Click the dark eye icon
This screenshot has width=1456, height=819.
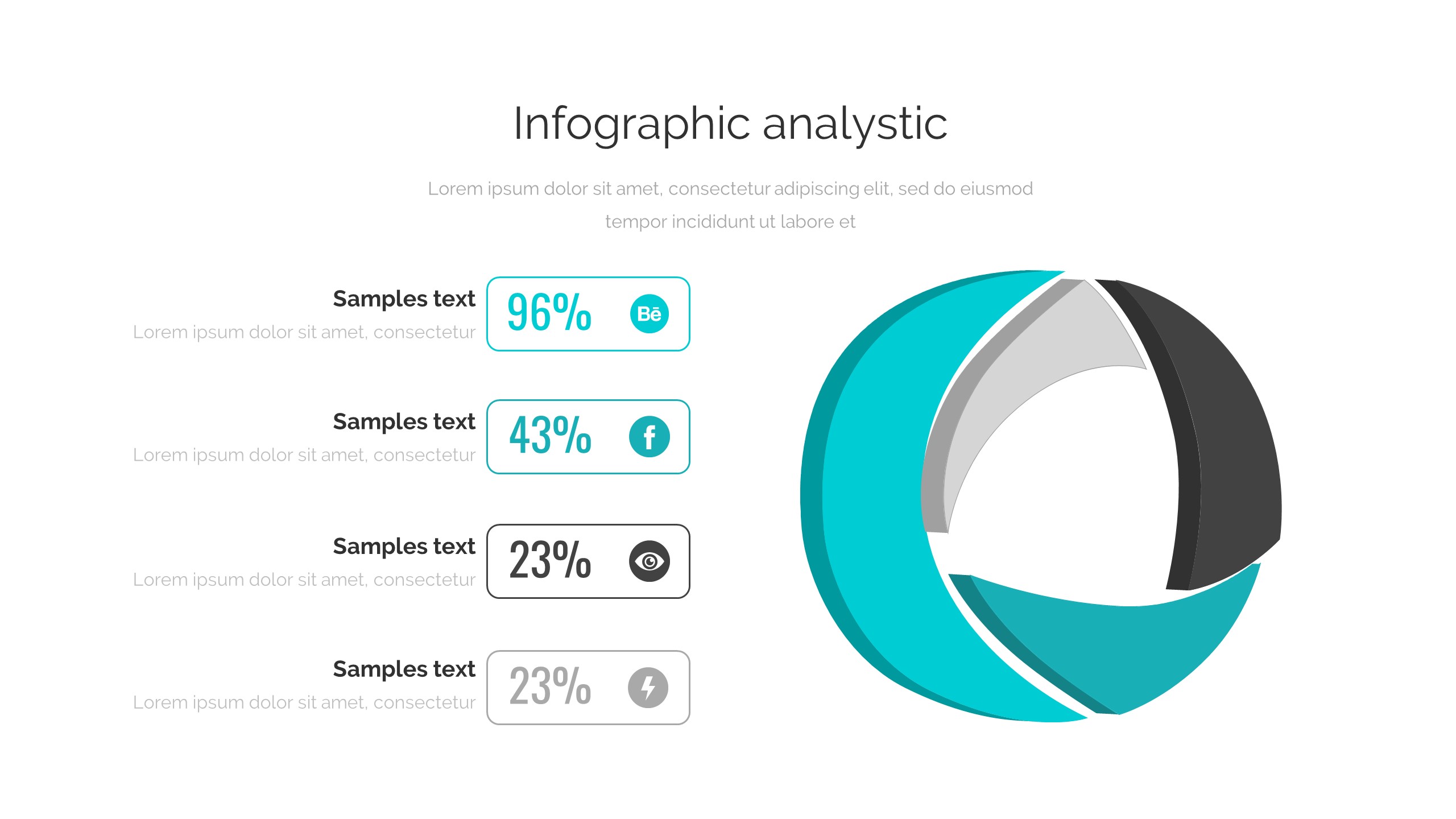click(x=649, y=561)
